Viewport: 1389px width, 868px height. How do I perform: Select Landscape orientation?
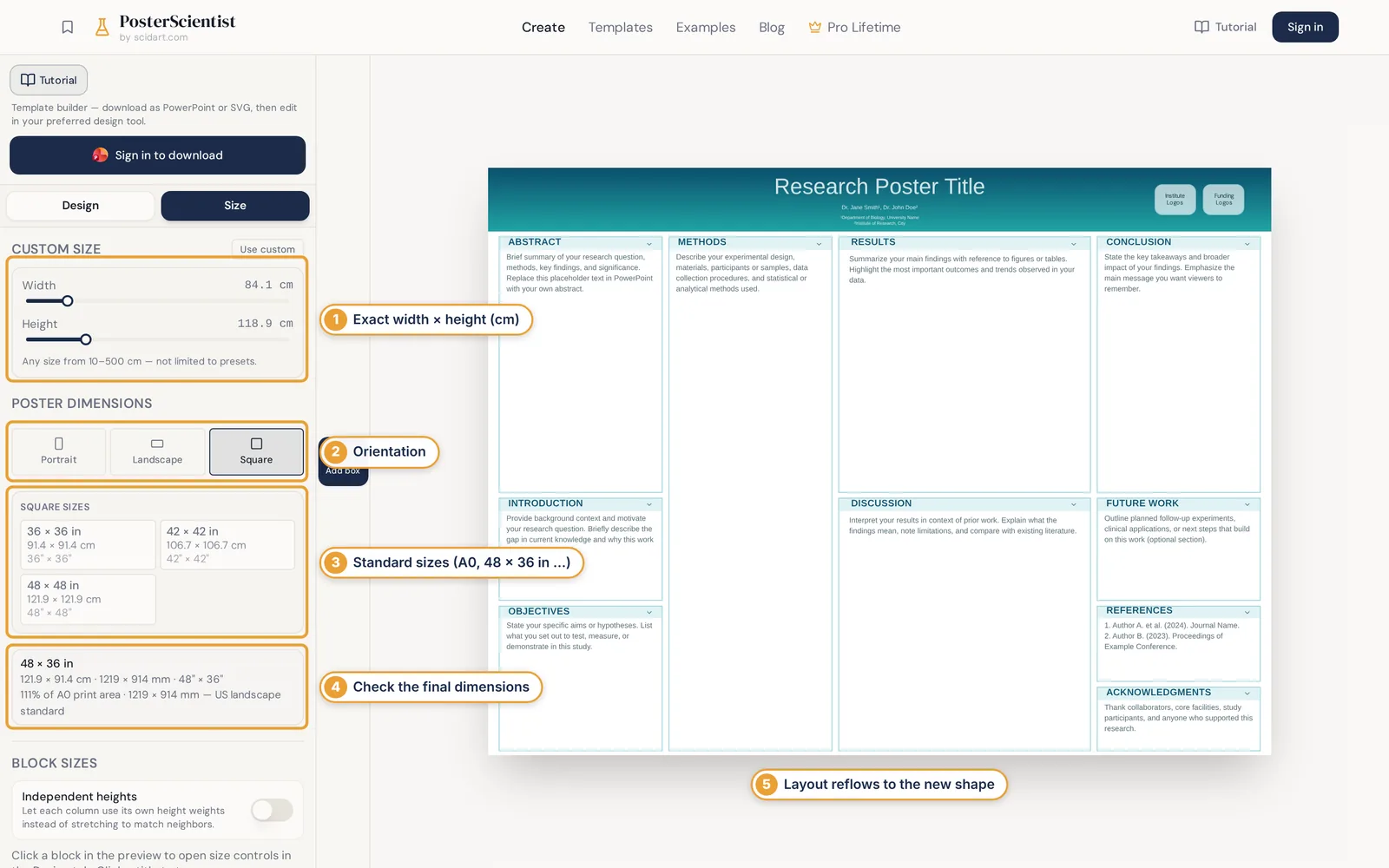point(157,451)
